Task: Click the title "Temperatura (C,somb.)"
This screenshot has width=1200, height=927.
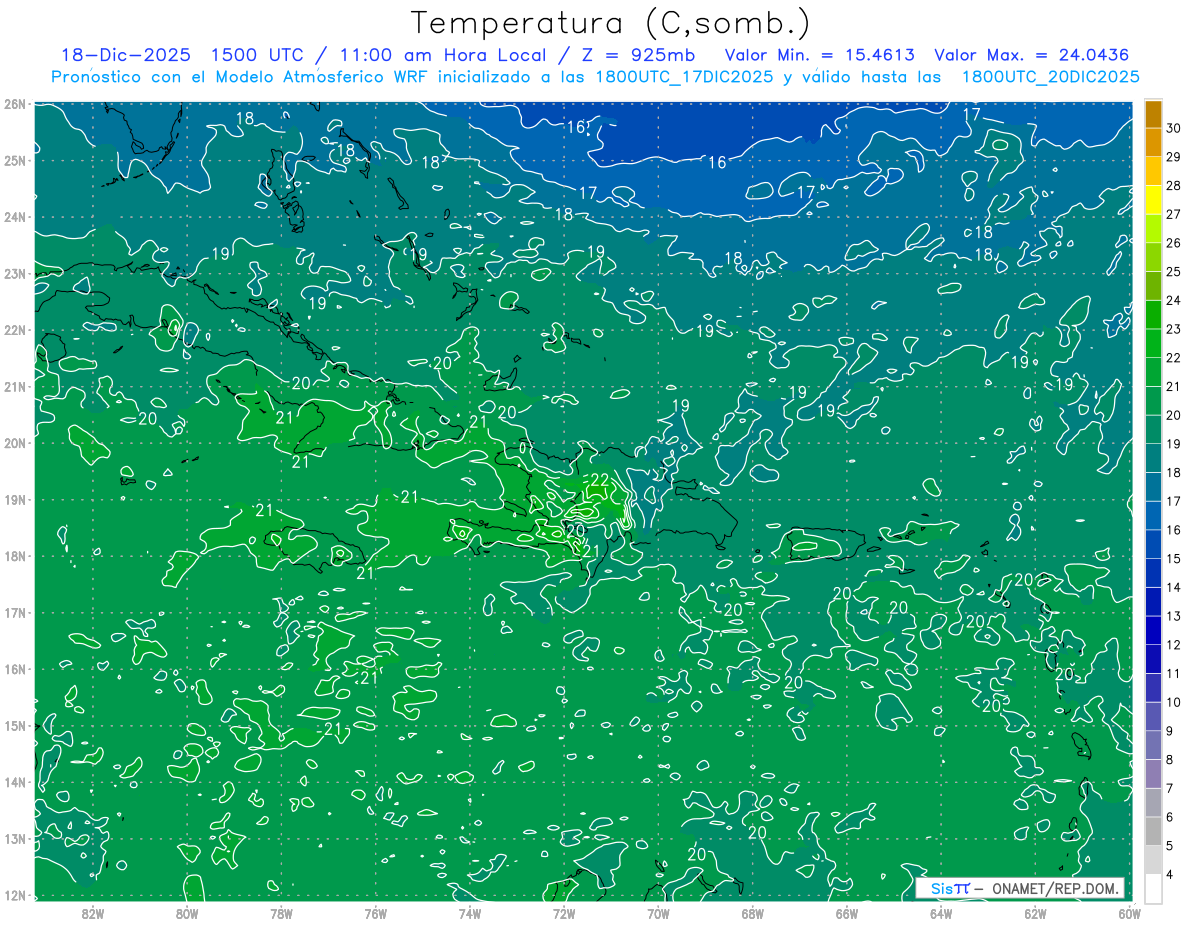Action: click(610, 23)
